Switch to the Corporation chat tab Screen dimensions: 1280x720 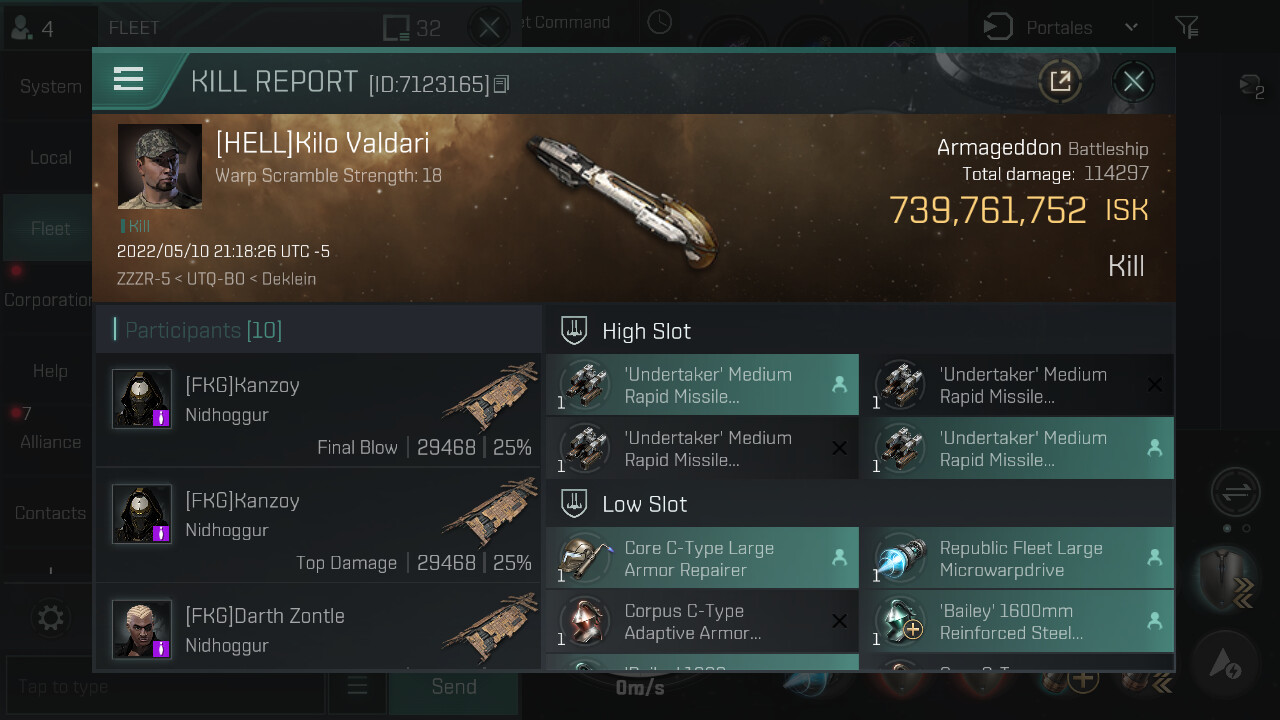click(x=50, y=299)
